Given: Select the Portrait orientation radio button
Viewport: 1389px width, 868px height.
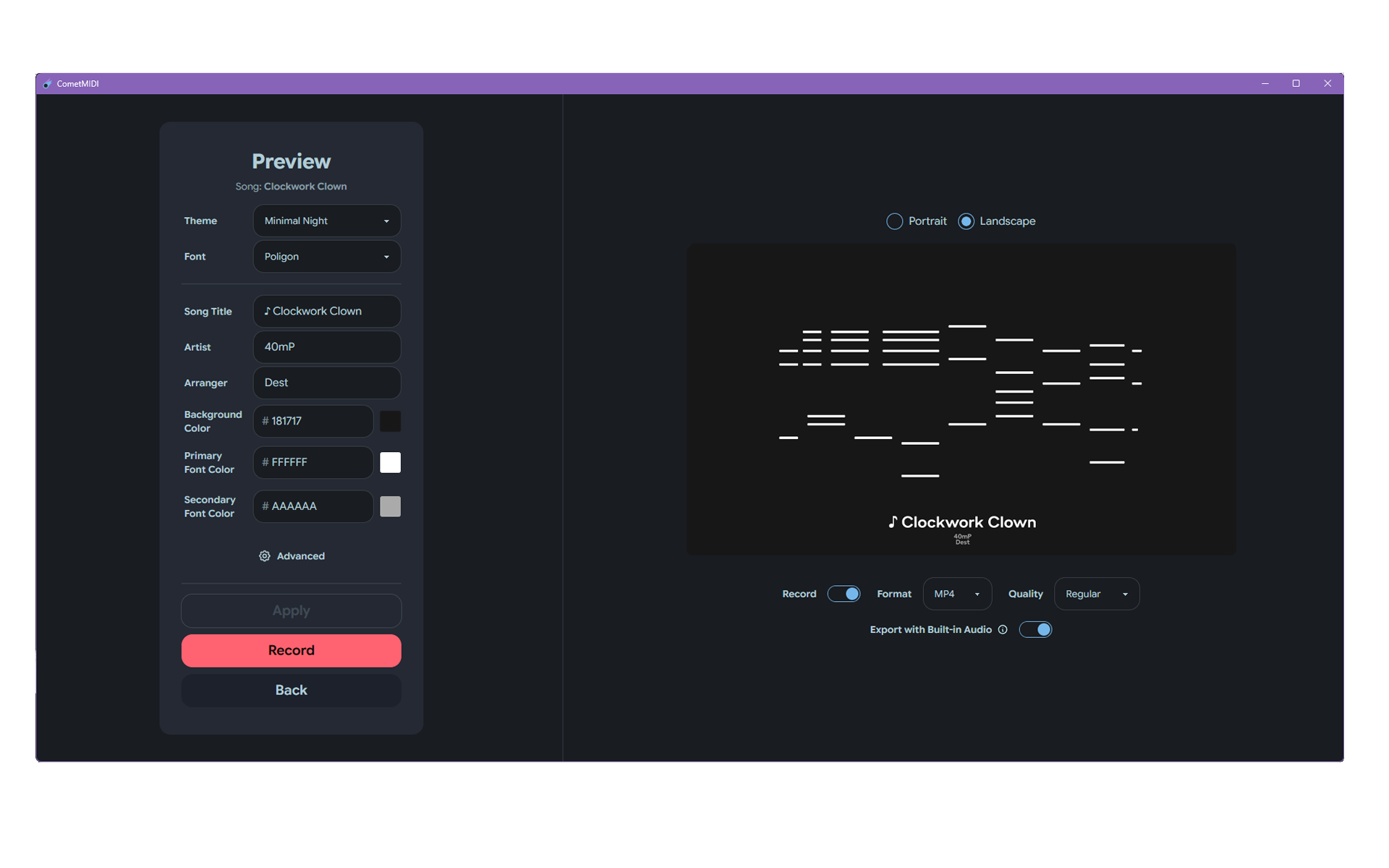Looking at the screenshot, I should click(x=895, y=221).
